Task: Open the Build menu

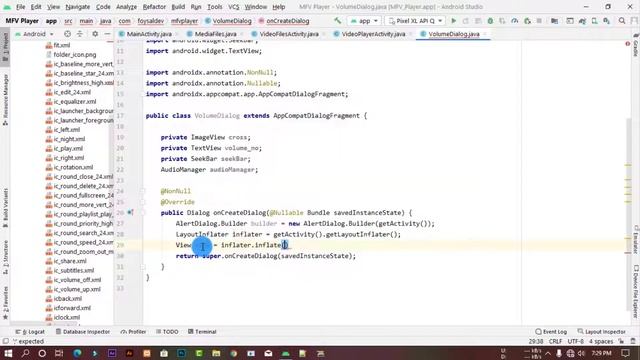Action: (x=178, y=7)
